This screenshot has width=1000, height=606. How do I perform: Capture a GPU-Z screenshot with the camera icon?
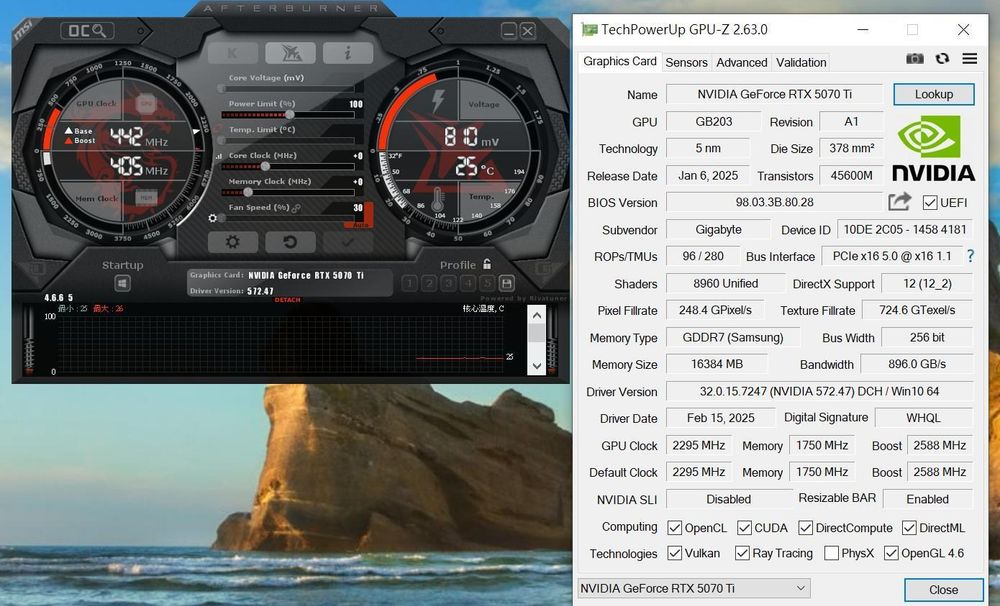915,58
